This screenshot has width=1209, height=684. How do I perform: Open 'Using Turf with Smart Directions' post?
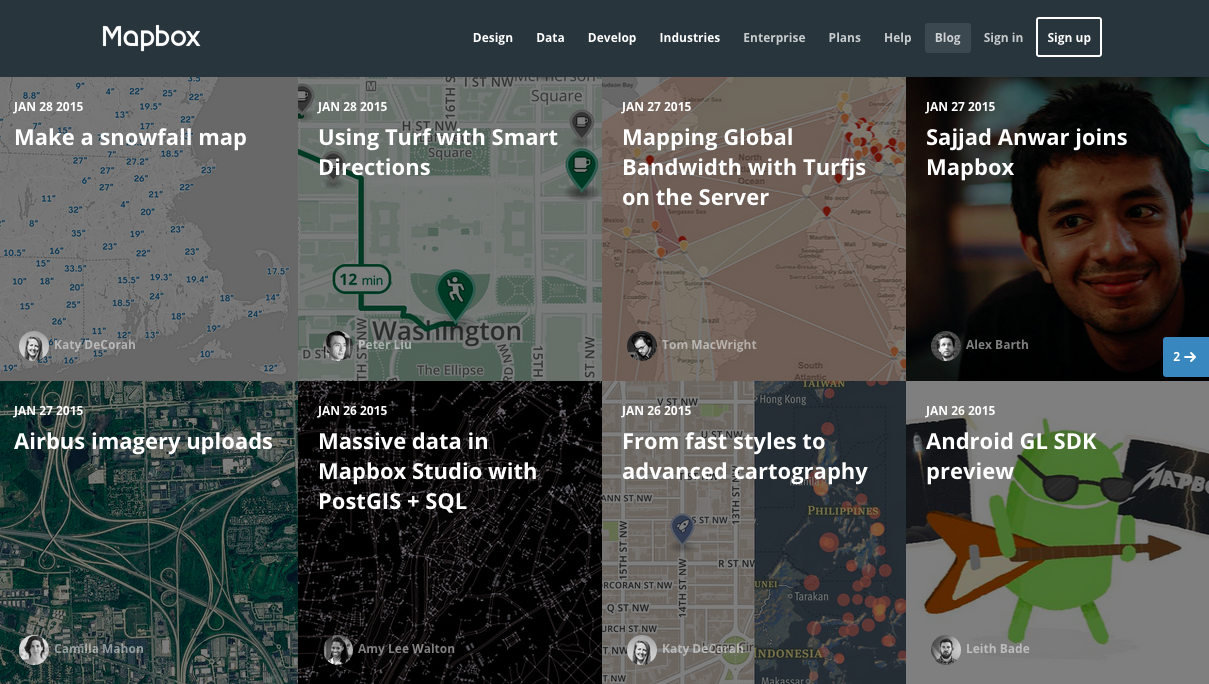[x=438, y=152]
